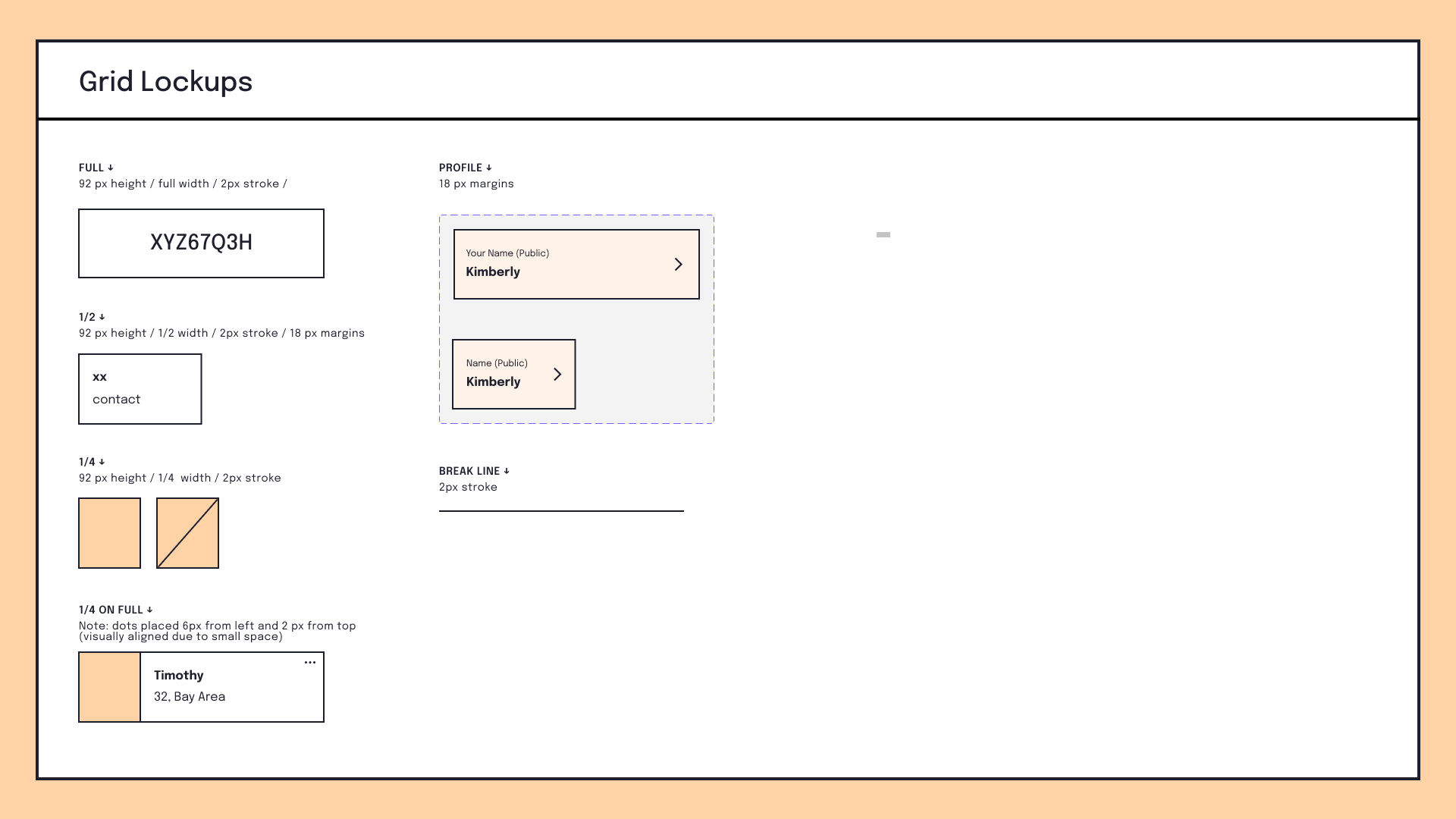Click the dots placement note text

[x=218, y=631]
